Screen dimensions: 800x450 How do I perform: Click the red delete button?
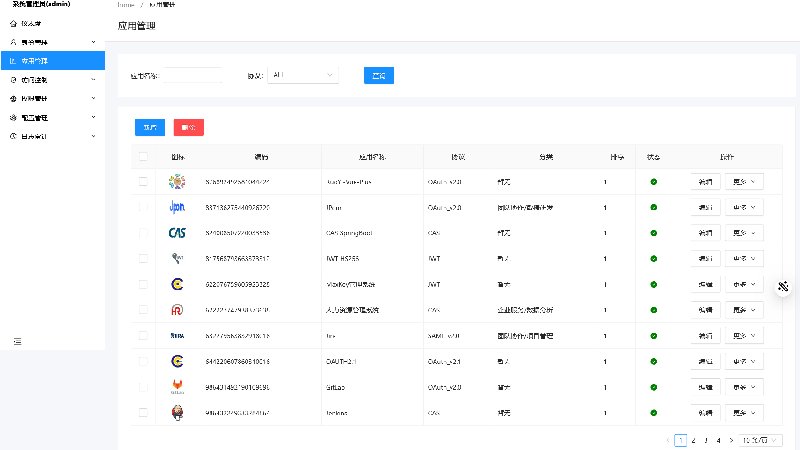(x=189, y=128)
